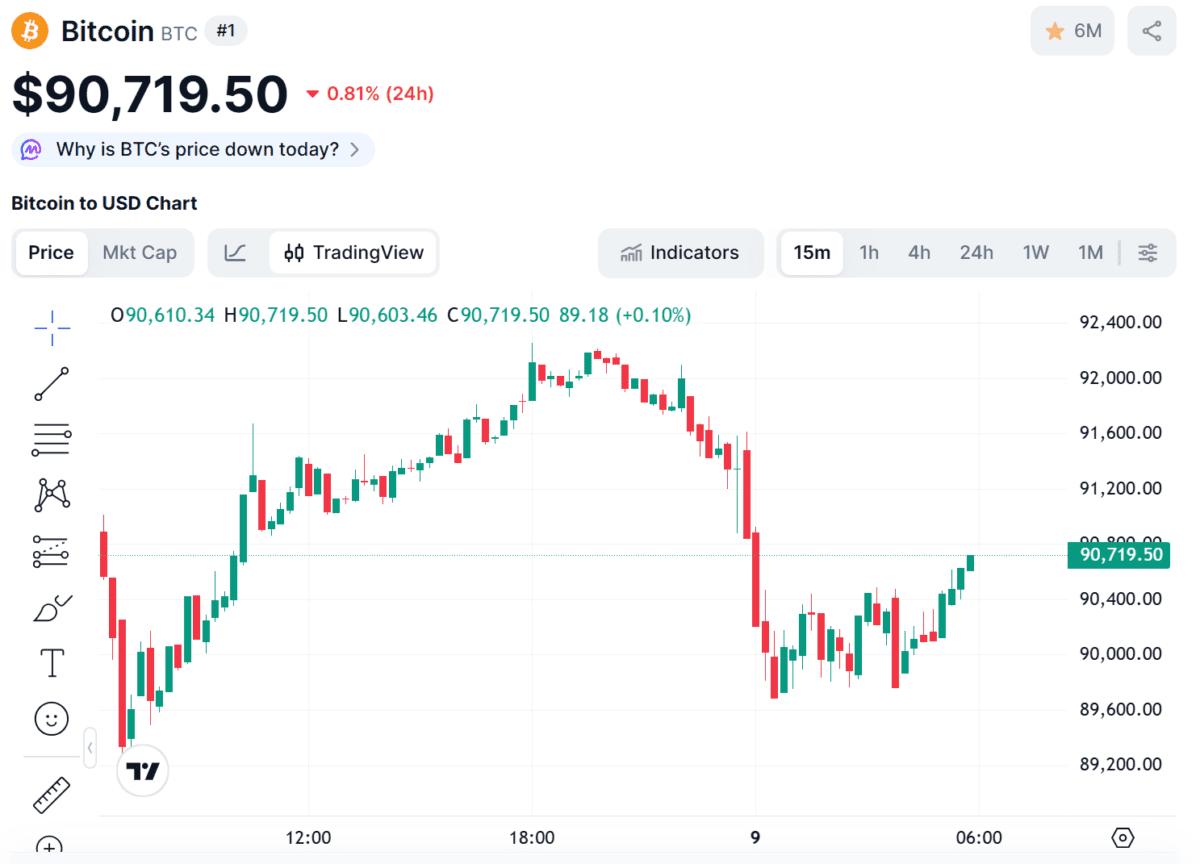Screen dimensions: 1200x864
Task: Collapse the drawing toolbar sidebar arrow
Action: point(90,747)
